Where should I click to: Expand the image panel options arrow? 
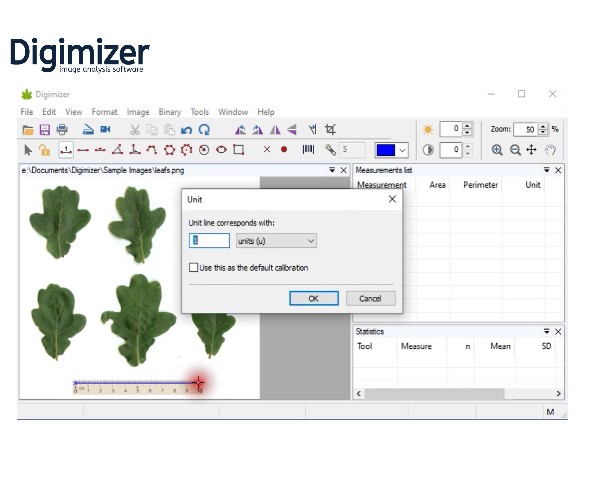point(332,170)
